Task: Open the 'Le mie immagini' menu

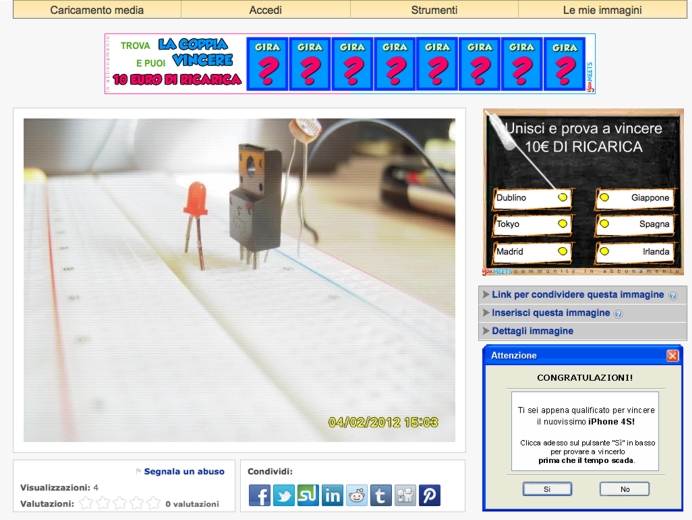Action: click(602, 10)
